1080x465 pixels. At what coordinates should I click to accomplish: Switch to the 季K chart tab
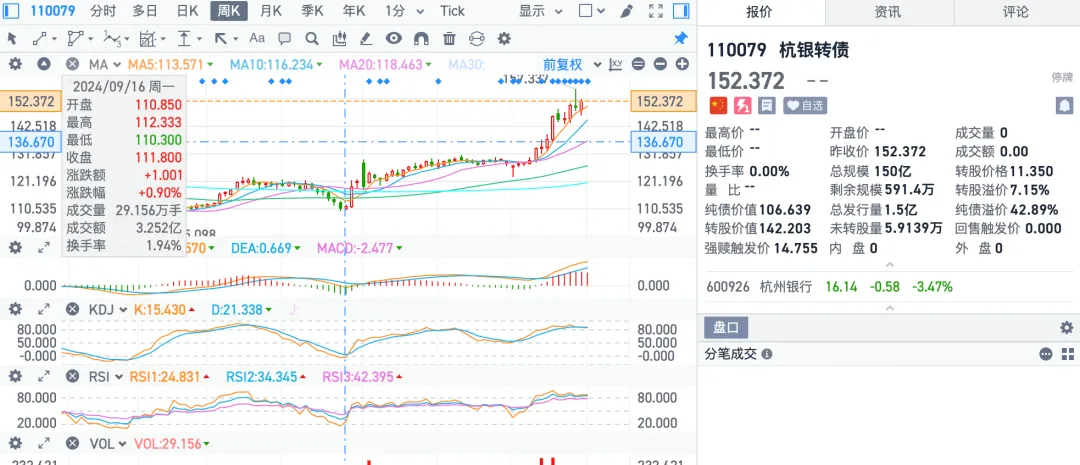(x=312, y=11)
